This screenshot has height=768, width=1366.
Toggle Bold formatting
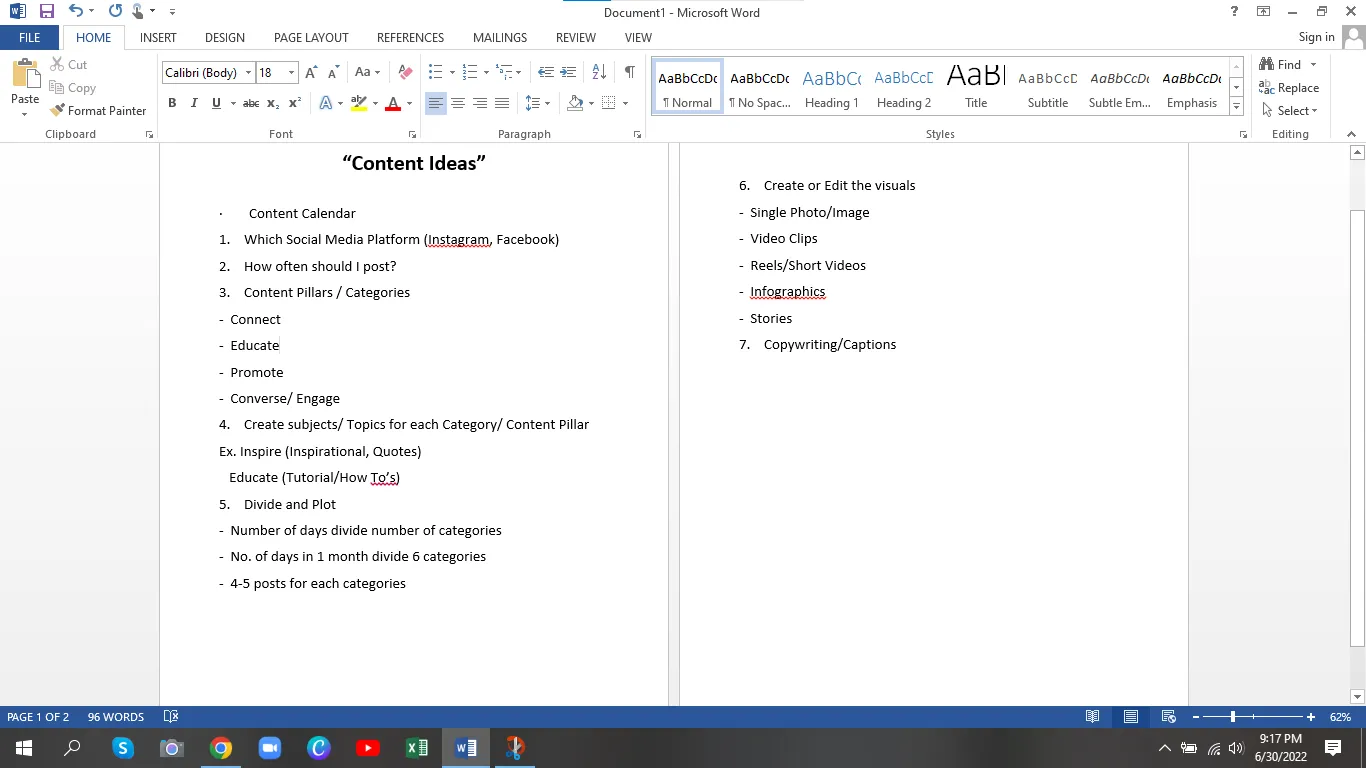[172, 103]
